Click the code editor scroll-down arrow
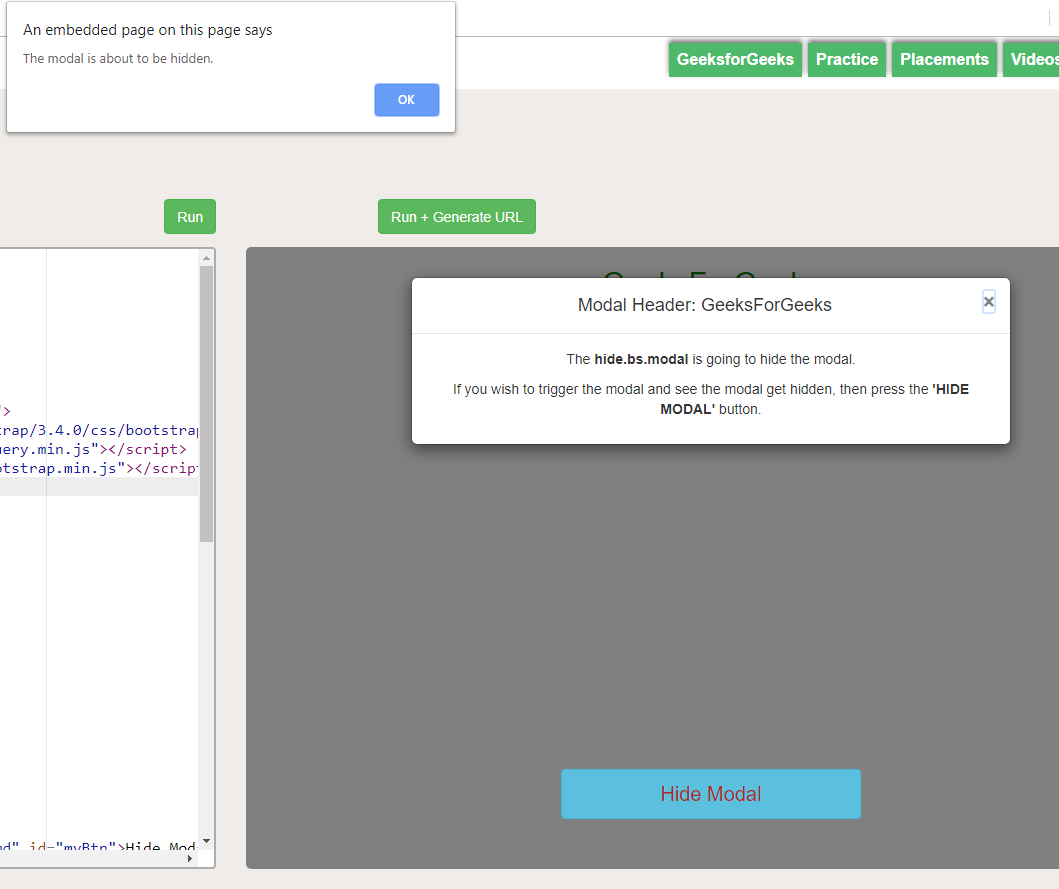 pyautogui.click(x=207, y=841)
